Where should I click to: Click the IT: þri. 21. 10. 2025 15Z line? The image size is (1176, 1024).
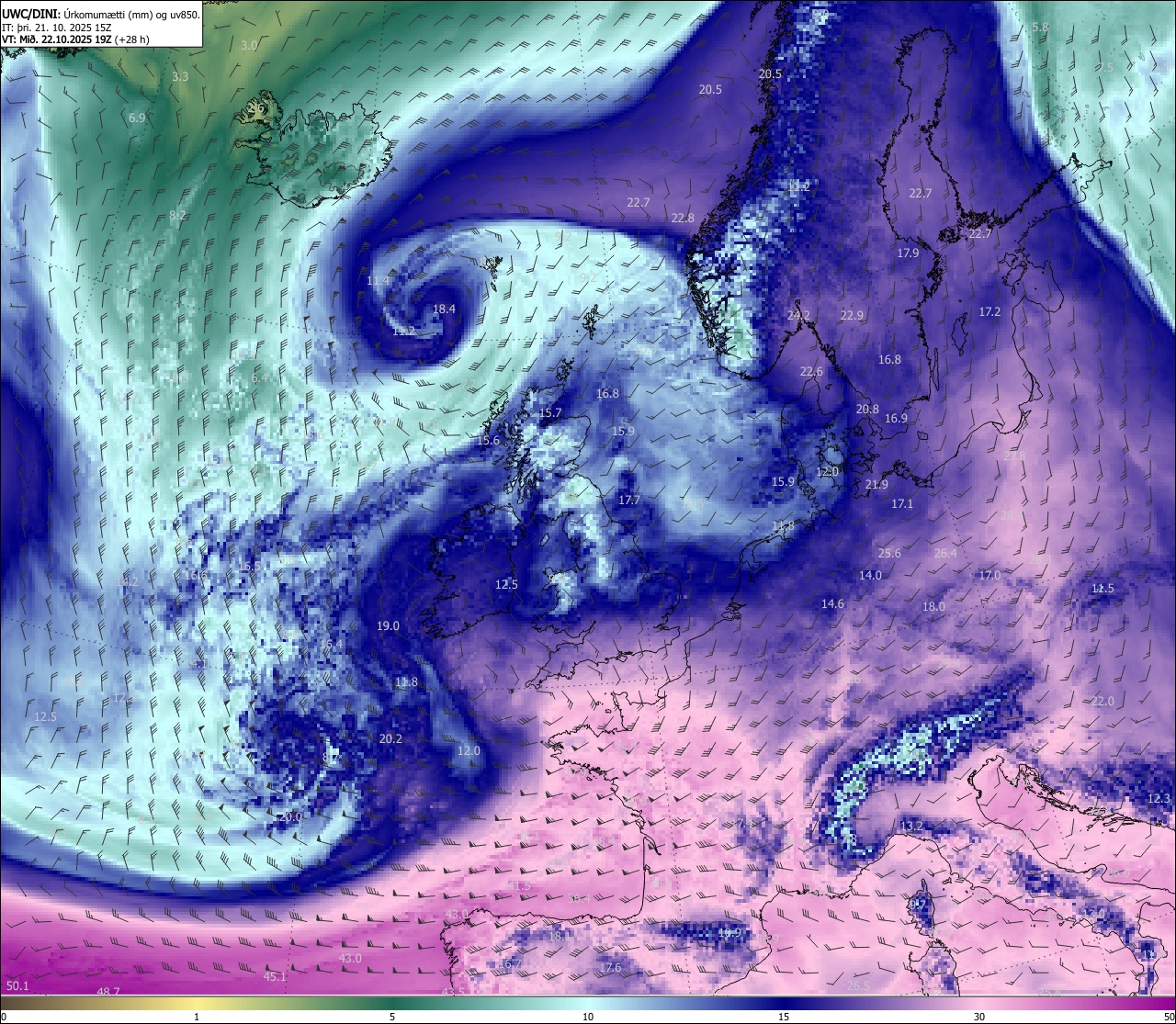[57, 28]
